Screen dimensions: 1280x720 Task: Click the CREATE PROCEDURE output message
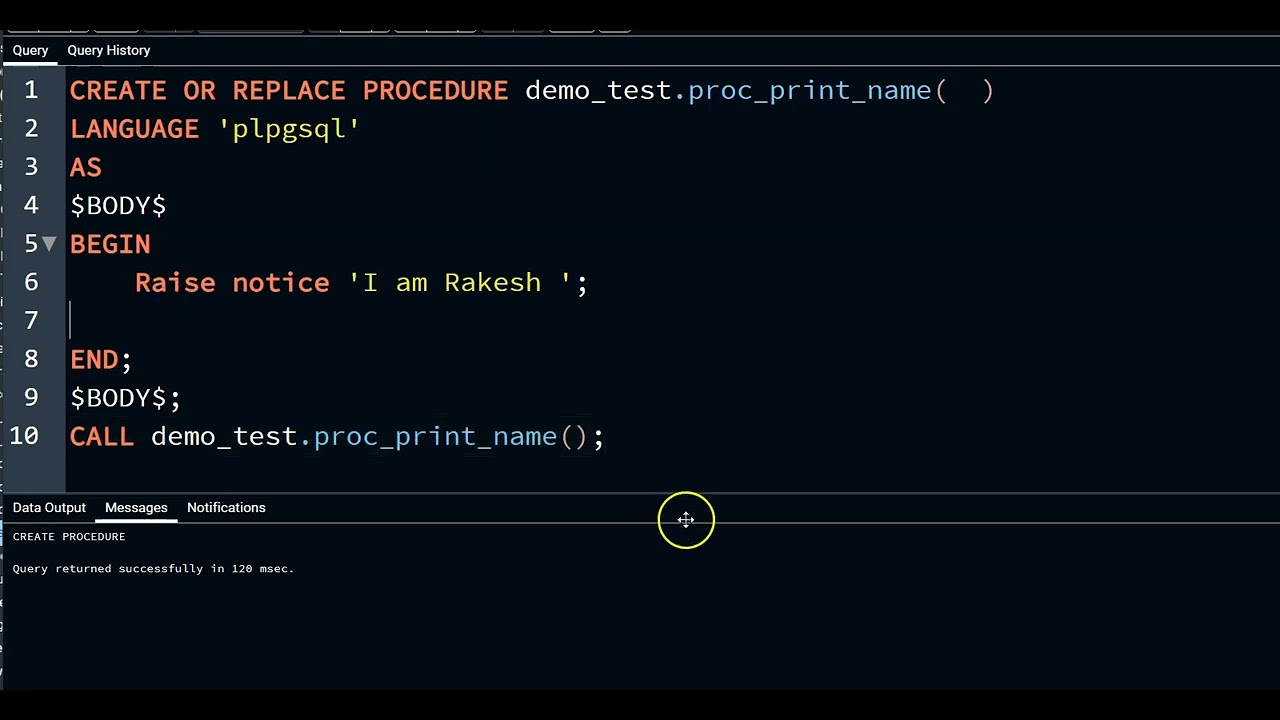point(69,537)
